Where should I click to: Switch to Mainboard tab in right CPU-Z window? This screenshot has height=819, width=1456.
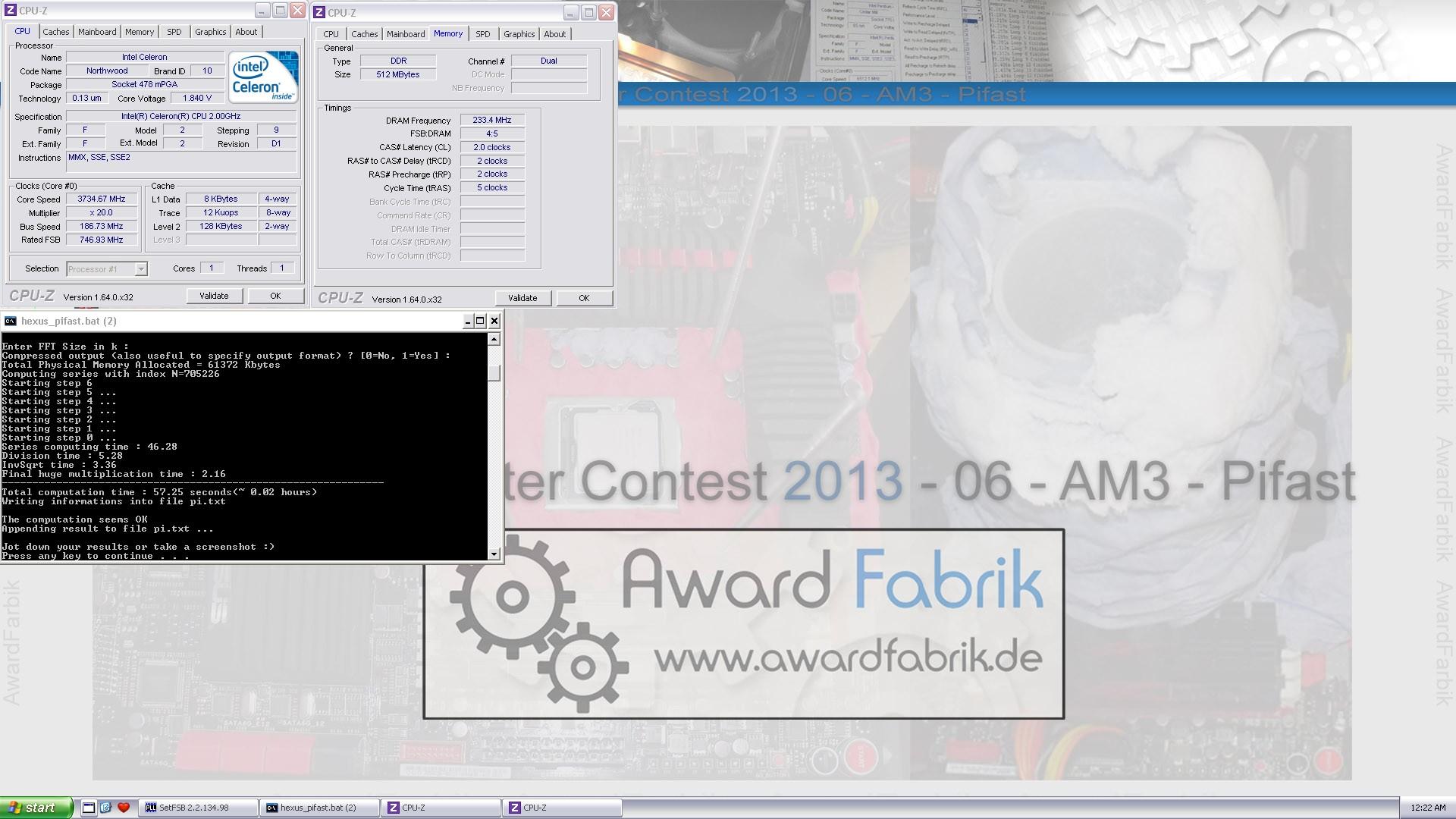[x=406, y=34]
